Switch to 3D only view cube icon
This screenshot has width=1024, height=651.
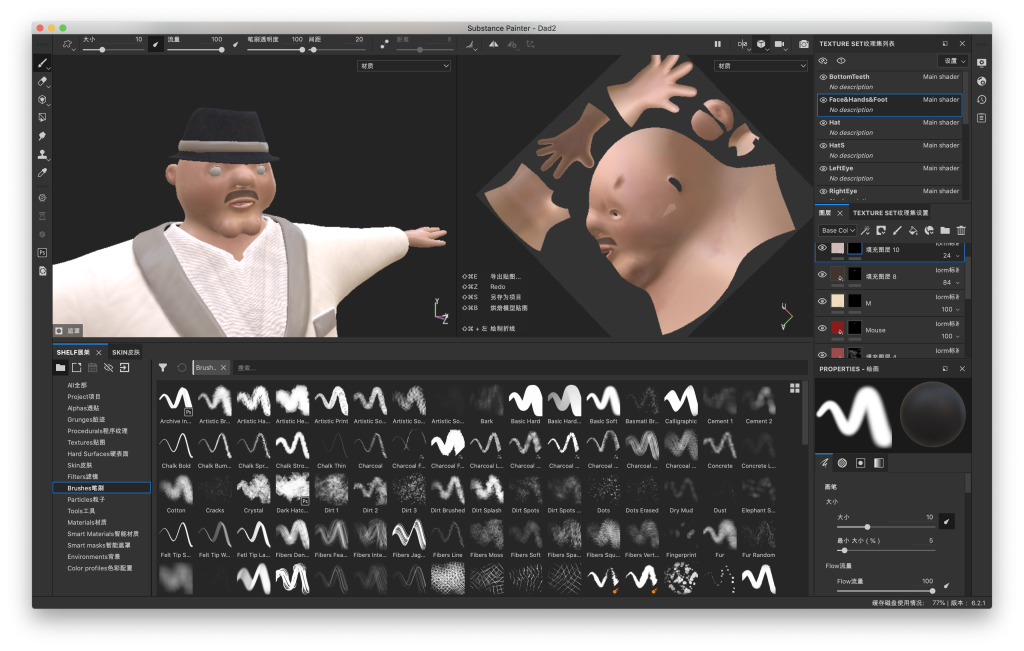pyautogui.click(x=761, y=44)
